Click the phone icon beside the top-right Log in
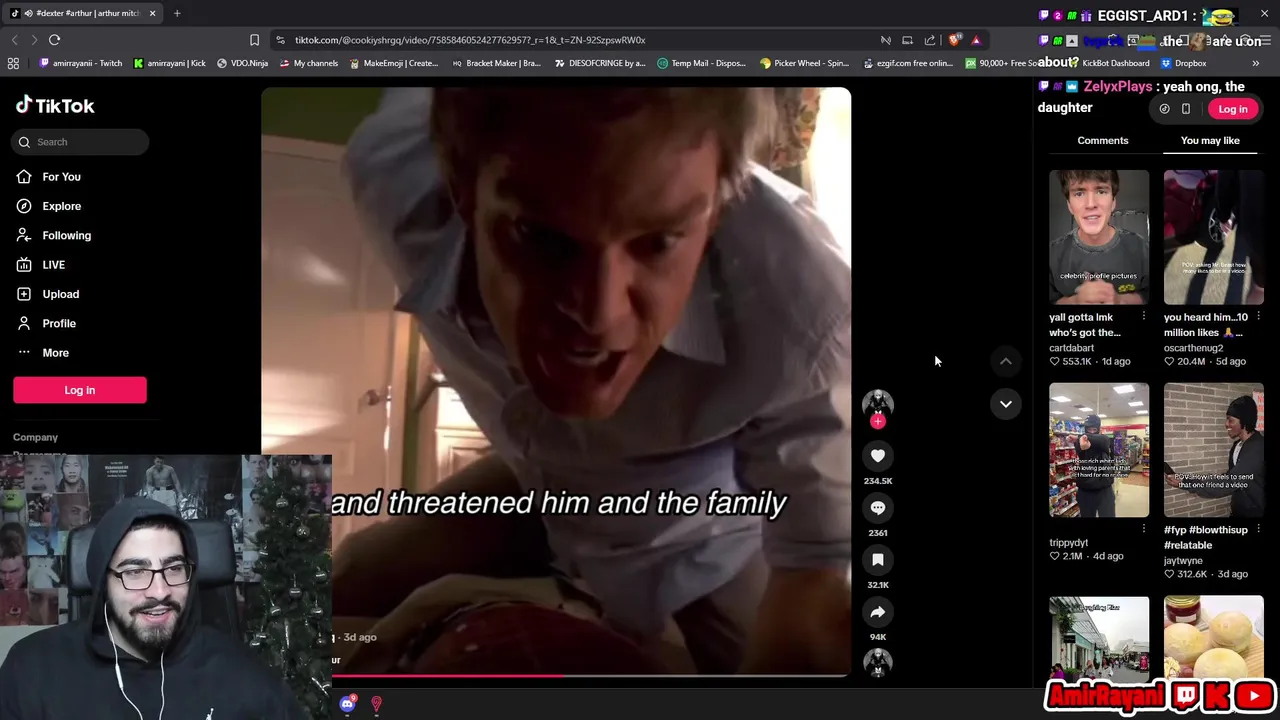Image resolution: width=1280 pixels, height=720 pixels. (1186, 109)
